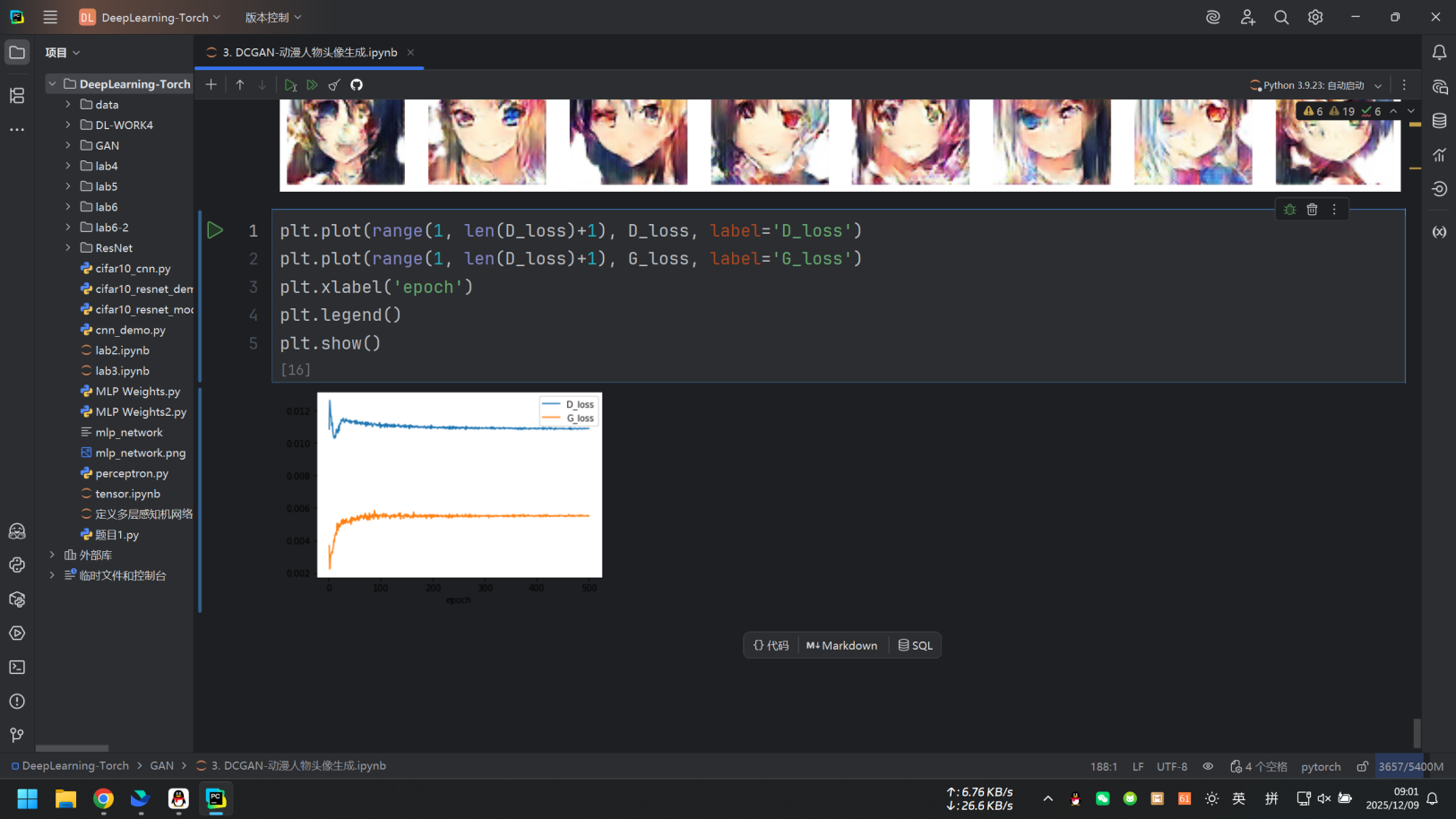Image resolution: width=1456 pixels, height=819 pixels.
Task: Open the Notifications bell panel
Action: click(x=1439, y=53)
